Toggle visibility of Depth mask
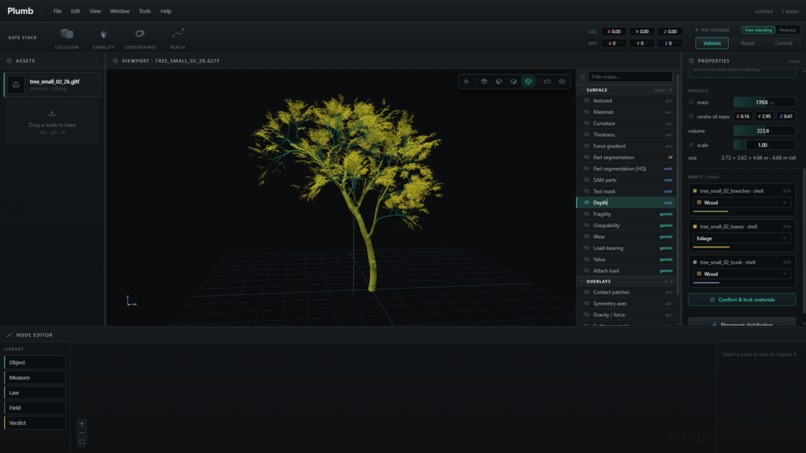The height and width of the screenshot is (453, 806). (587, 203)
